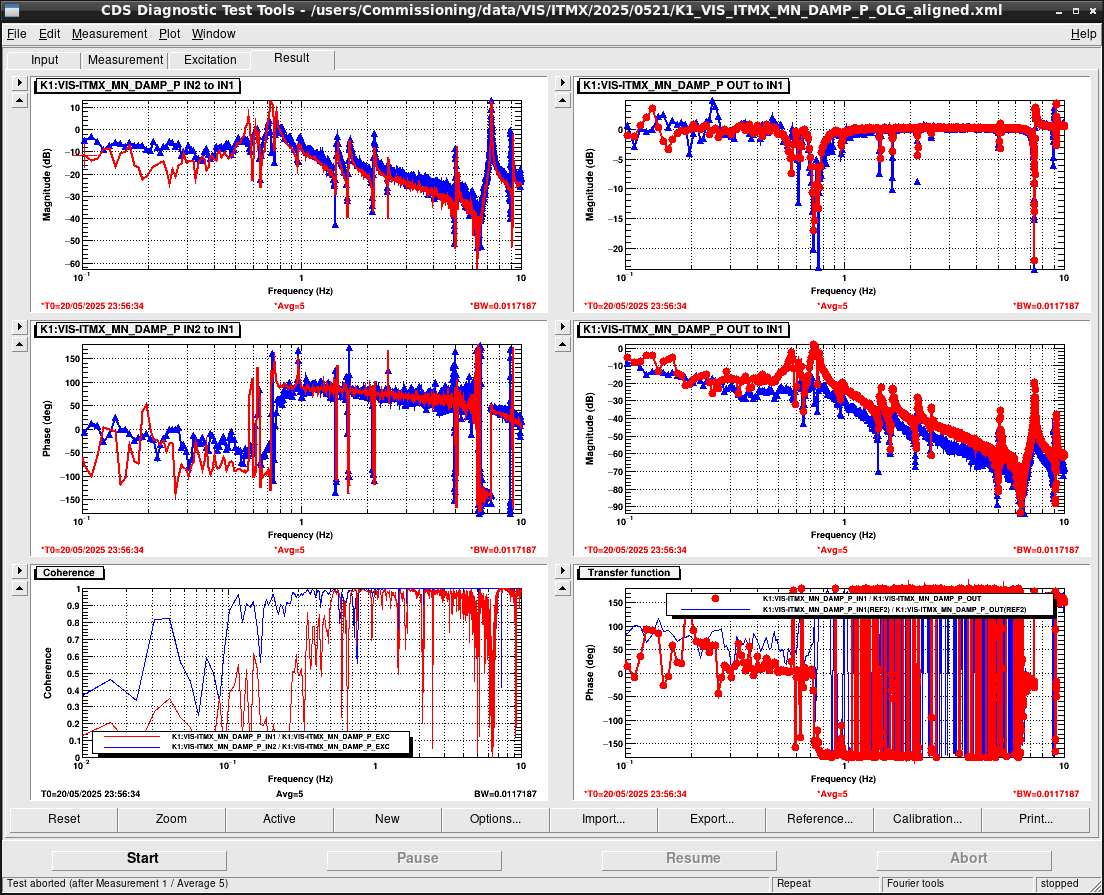Click up-arrow icon of top-left magnitude plot
Viewport: 1104px width, 895px height.
(20, 100)
